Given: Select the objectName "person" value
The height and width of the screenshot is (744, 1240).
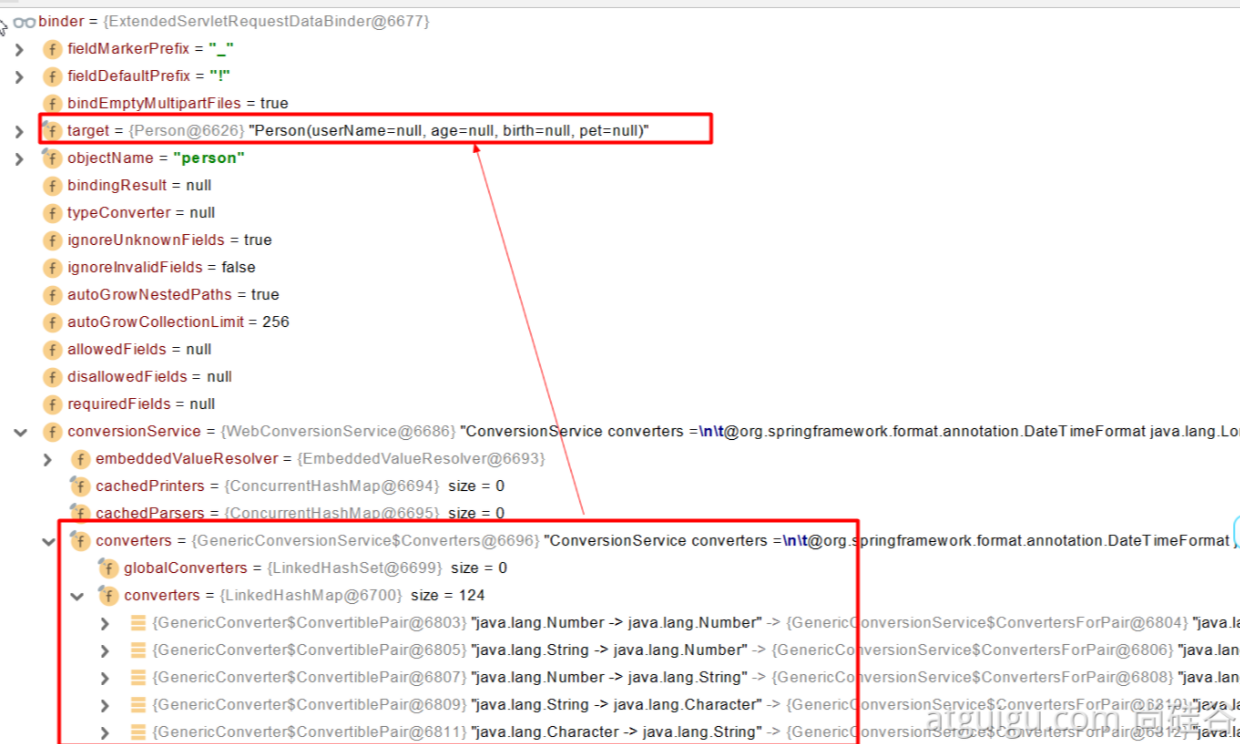Looking at the screenshot, I should pyautogui.click(x=209, y=158).
